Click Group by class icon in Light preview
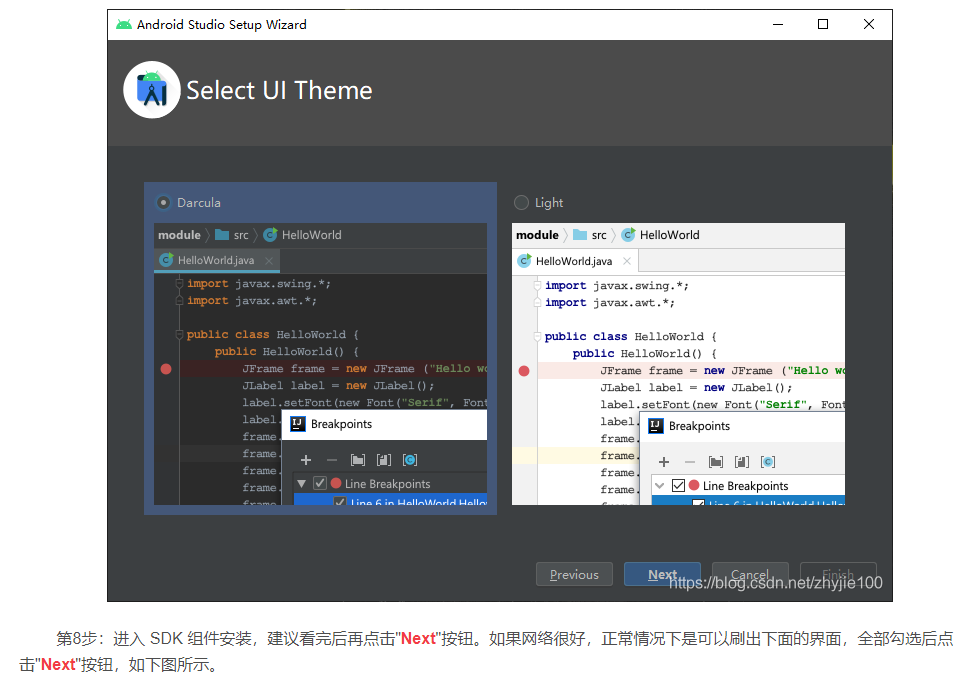Screen dimensions: 965x686 click(x=768, y=462)
